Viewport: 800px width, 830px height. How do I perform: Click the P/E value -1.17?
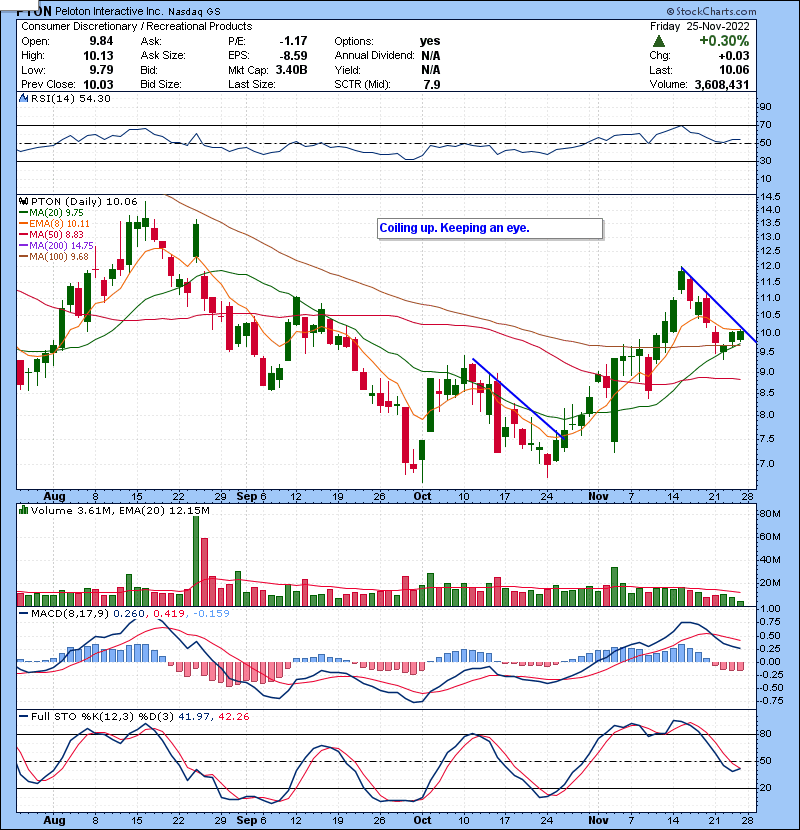coord(293,41)
